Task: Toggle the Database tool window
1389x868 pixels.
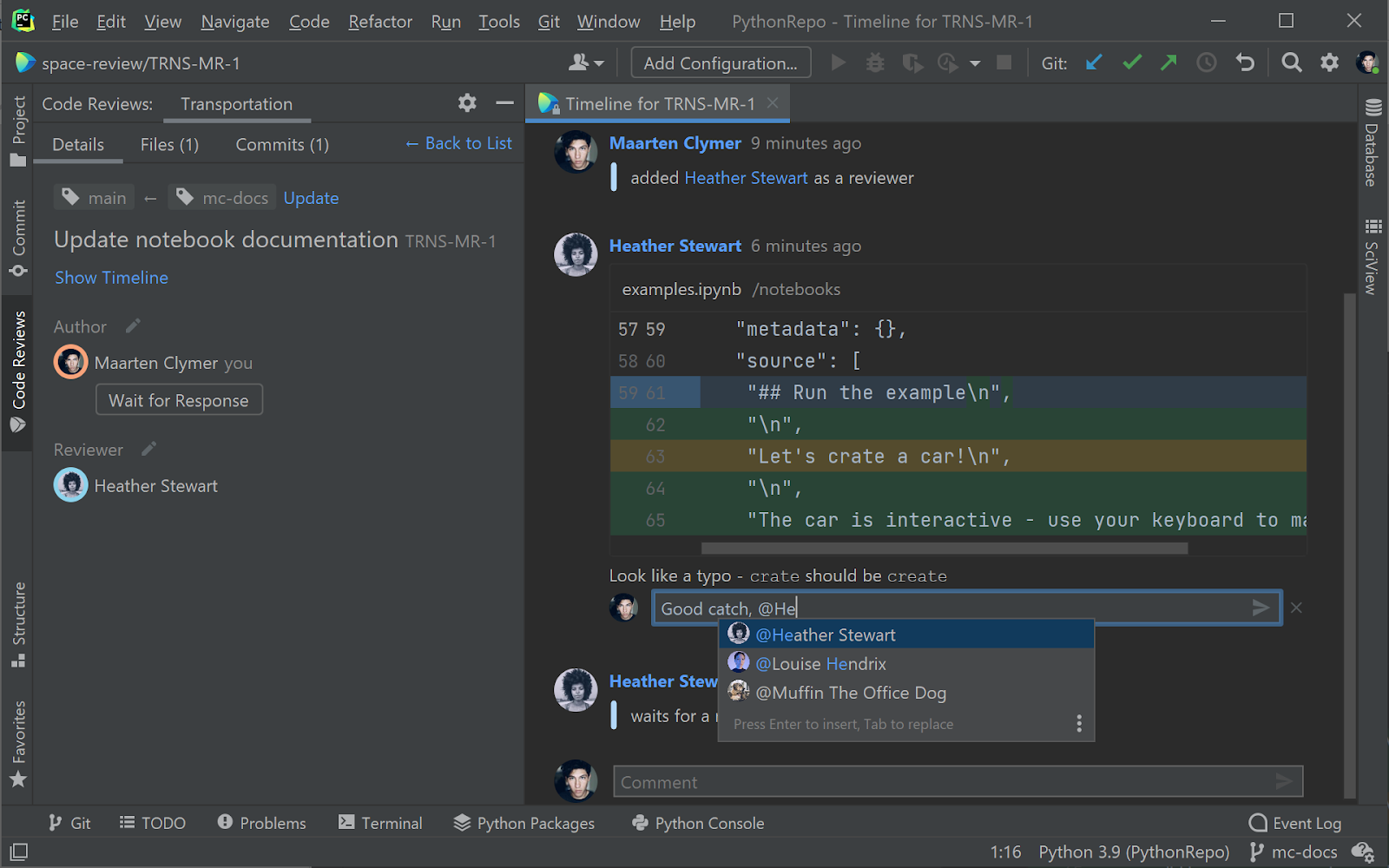Action: [x=1373, y=143]
